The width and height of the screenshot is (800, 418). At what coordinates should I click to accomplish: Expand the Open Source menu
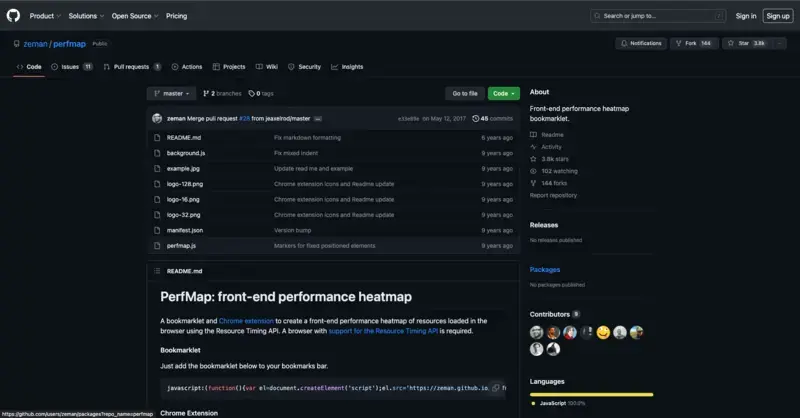click(x=135, y=16)
